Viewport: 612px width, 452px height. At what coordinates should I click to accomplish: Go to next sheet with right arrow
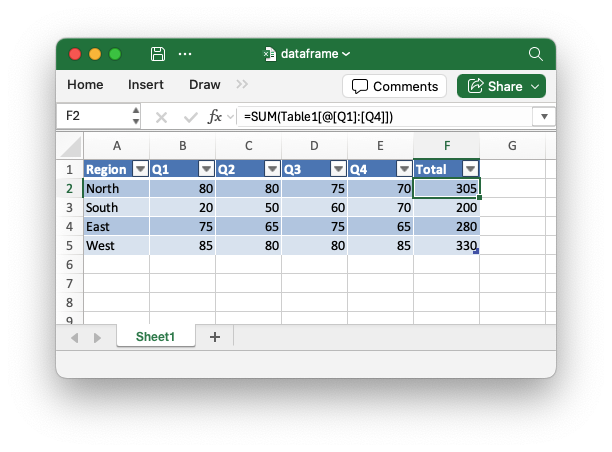click(x=97, y=338)
